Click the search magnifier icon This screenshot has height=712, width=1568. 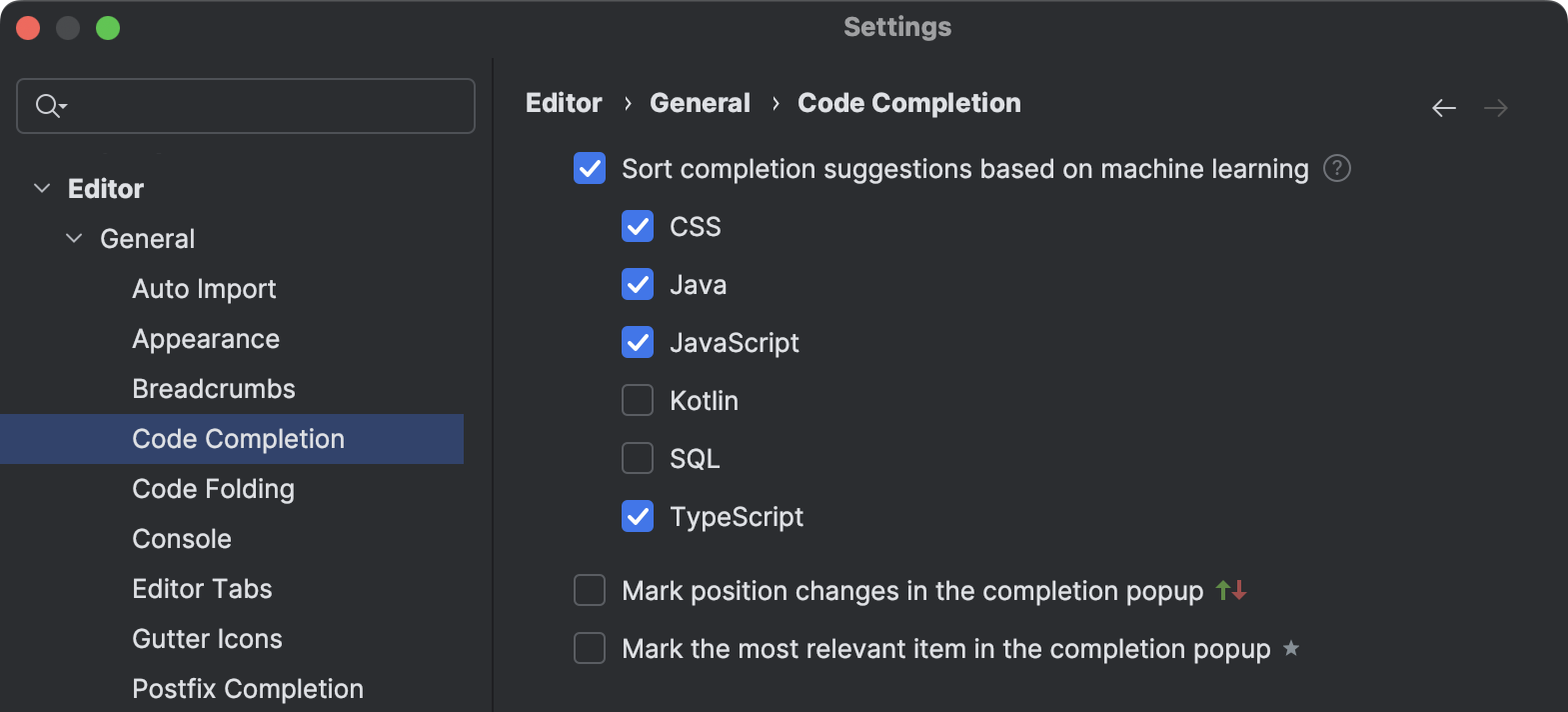(45, 105)
